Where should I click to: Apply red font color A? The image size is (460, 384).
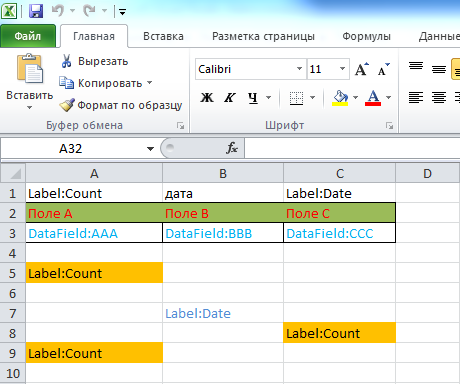373,98
